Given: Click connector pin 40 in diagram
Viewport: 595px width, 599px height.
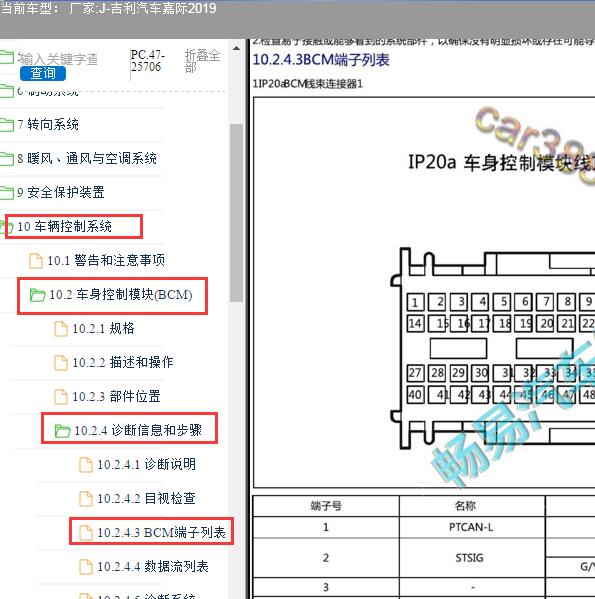Looking at the screenshot, I should tap(415, 394).
